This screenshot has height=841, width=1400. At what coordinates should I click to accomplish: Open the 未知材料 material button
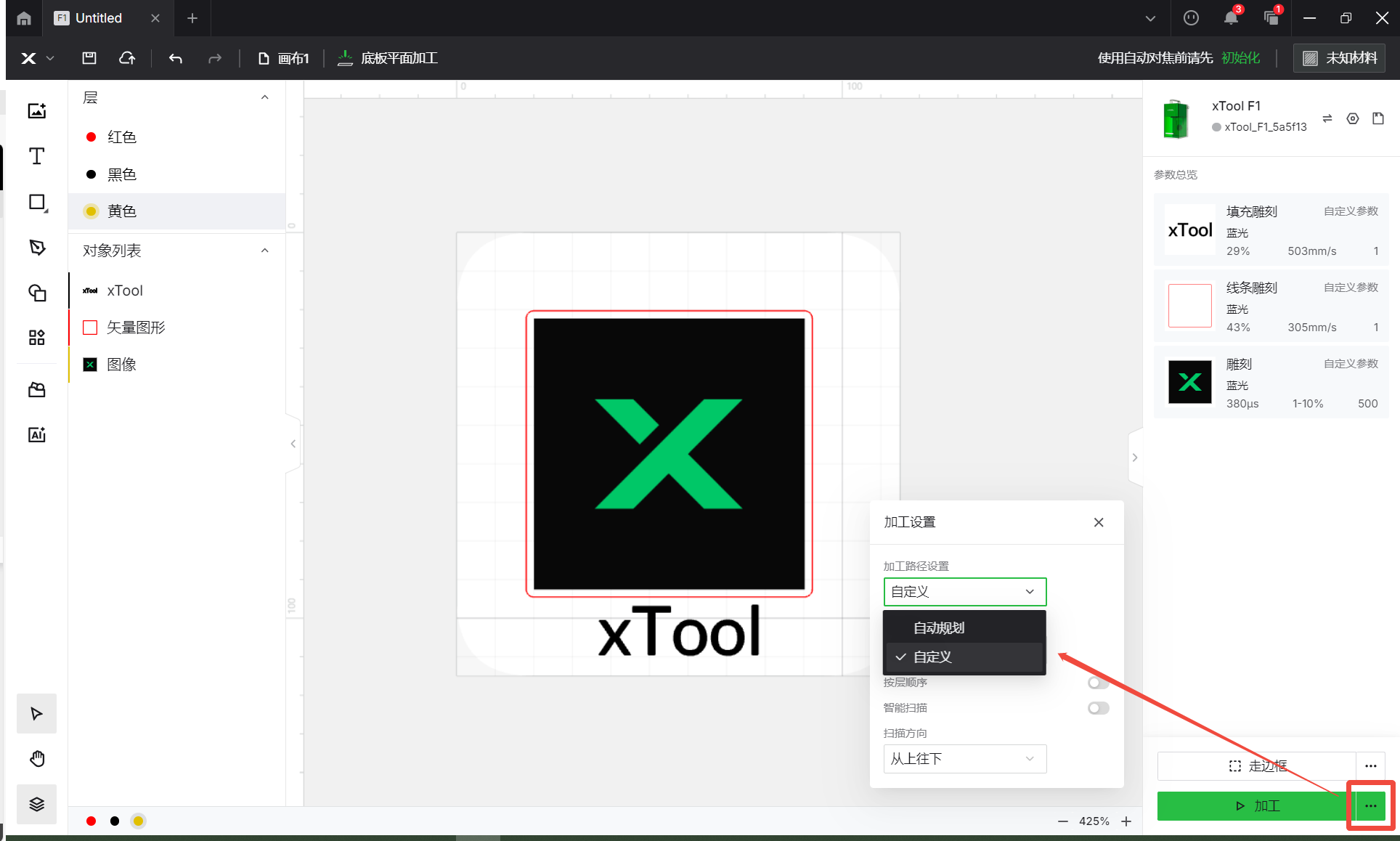1339,58
